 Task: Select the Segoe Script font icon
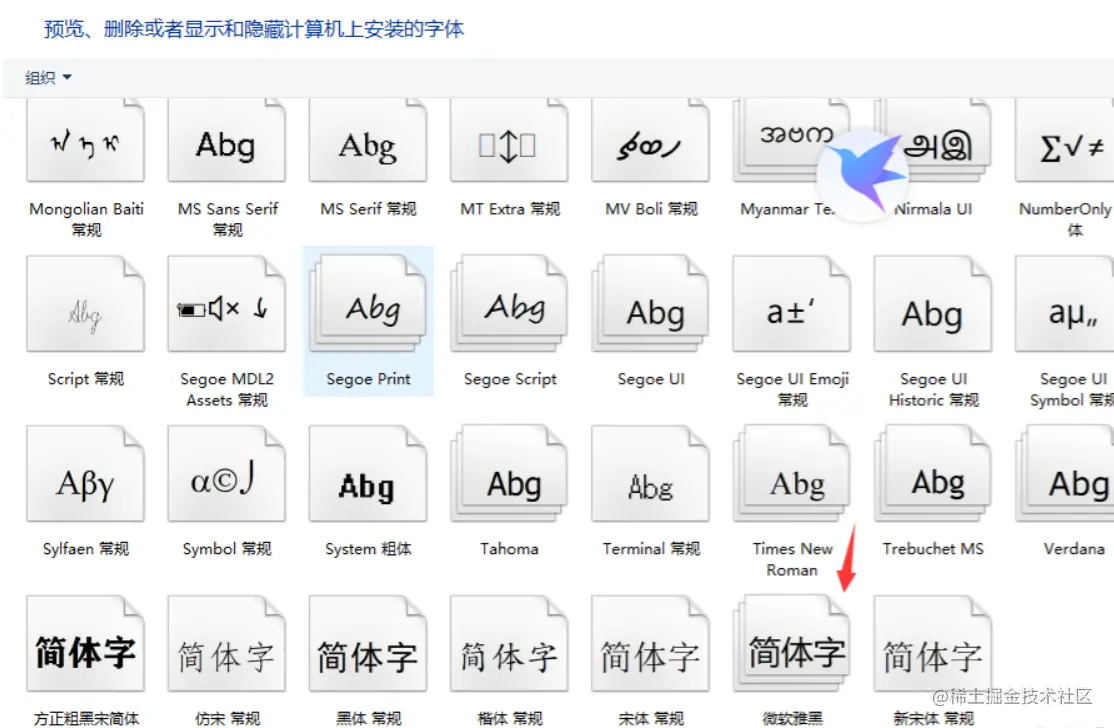click(509, 304)
